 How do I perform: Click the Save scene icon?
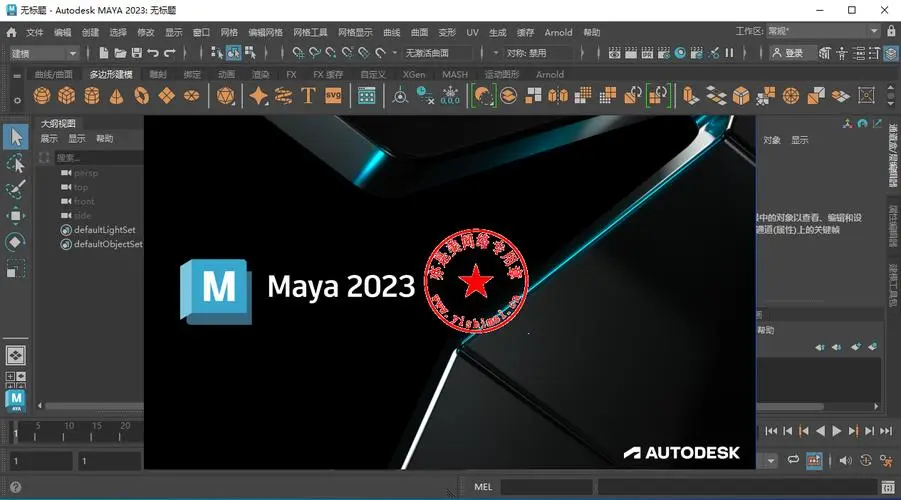[136, 52]
